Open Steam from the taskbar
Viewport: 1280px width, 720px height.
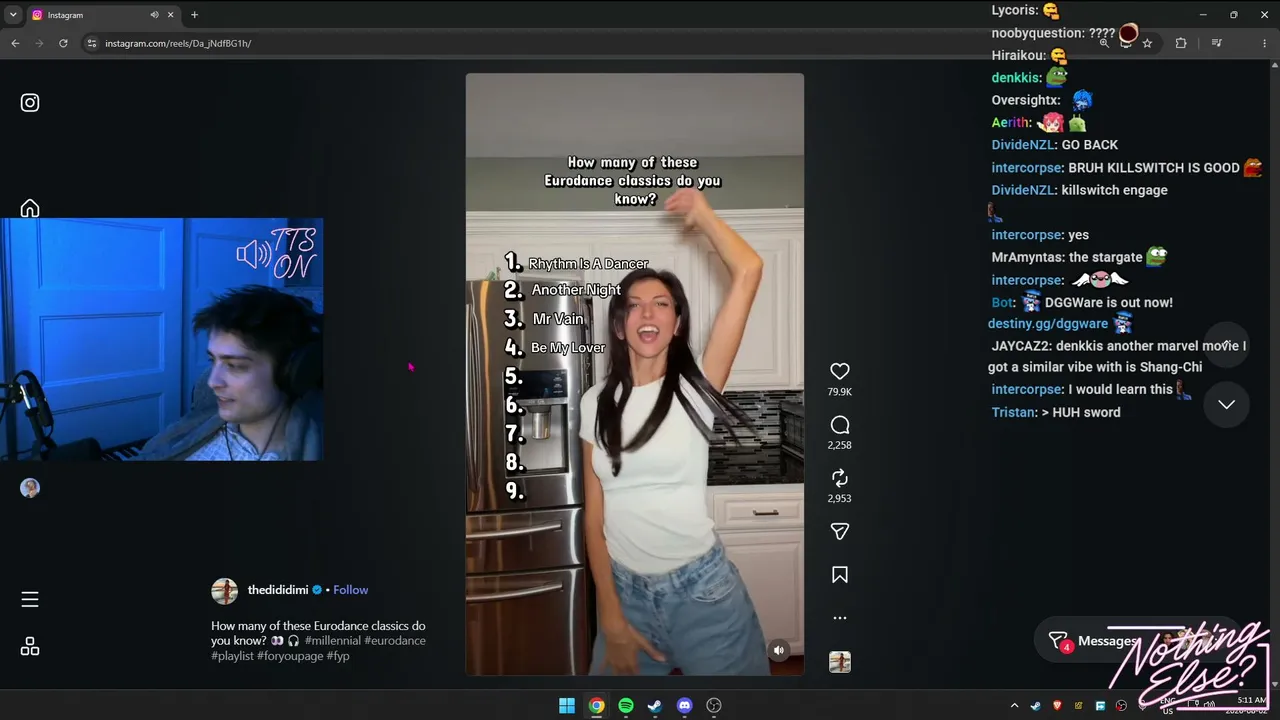[655, 706]
